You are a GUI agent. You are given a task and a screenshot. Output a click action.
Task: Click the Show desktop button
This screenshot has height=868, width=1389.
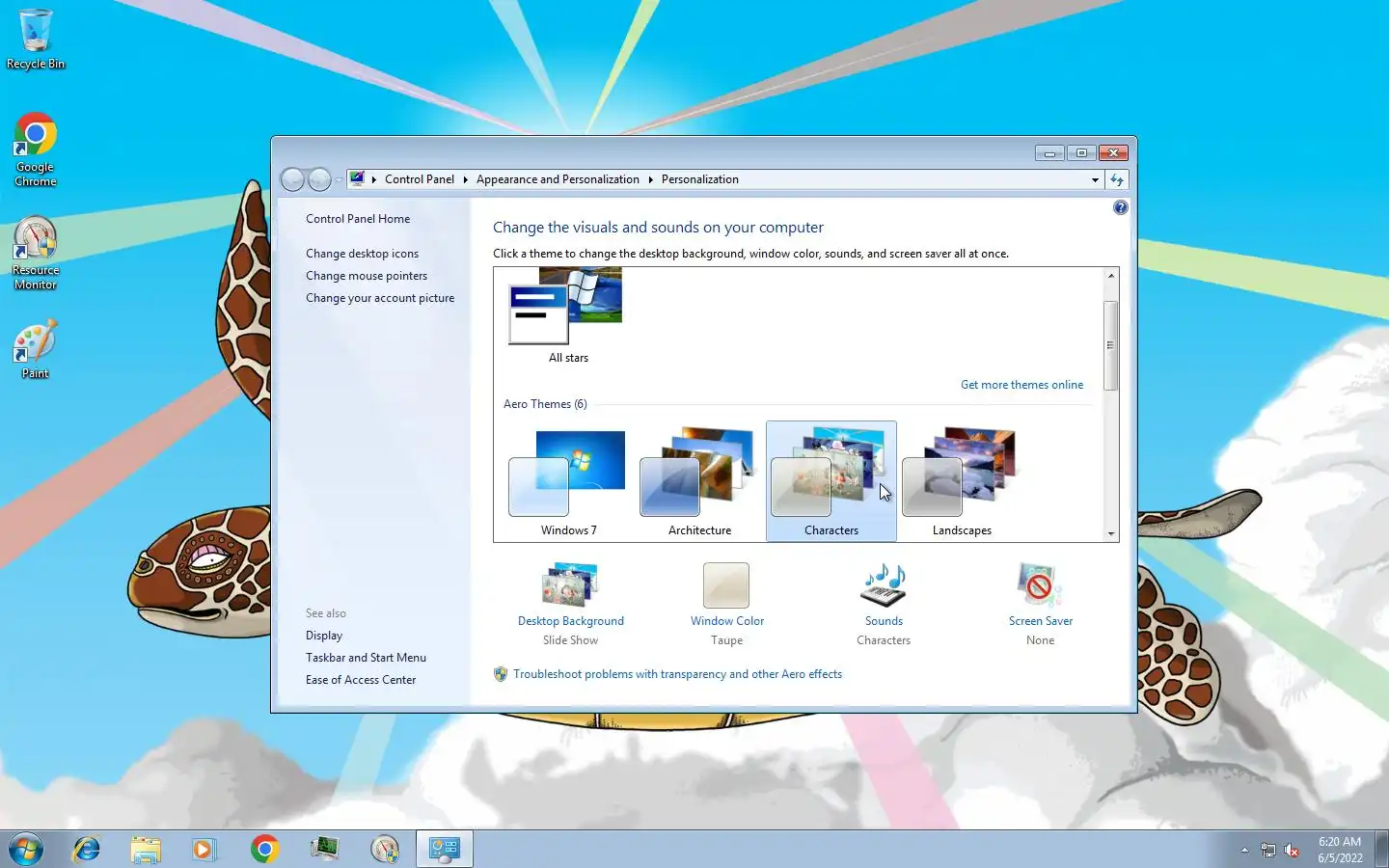point(1381,849)
